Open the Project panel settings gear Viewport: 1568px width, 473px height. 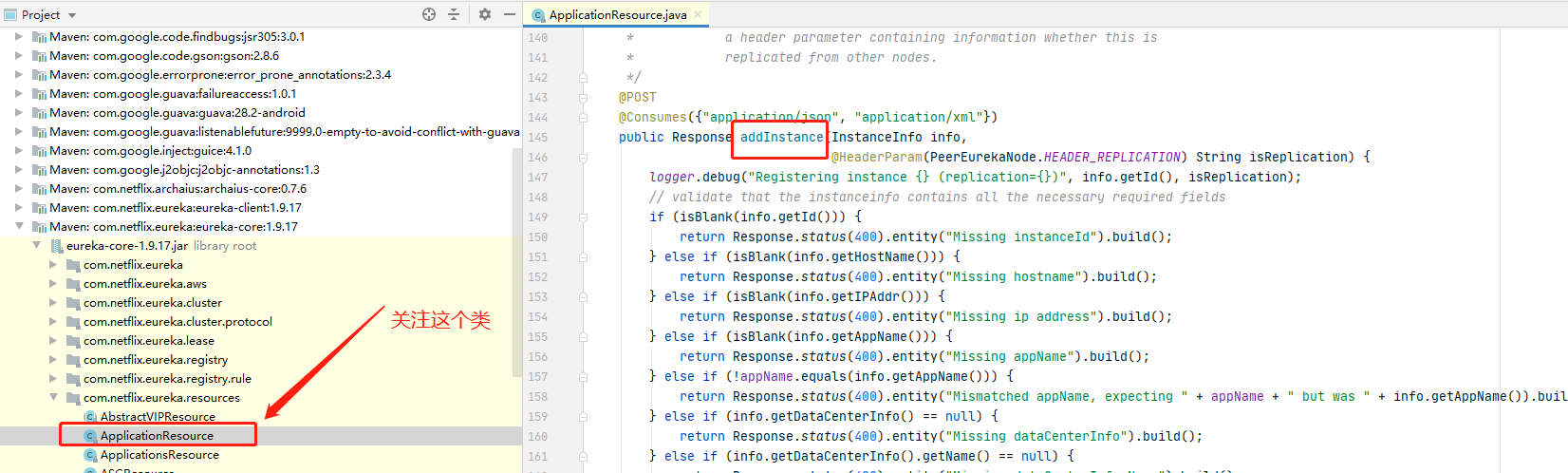(x=485, y=14)
